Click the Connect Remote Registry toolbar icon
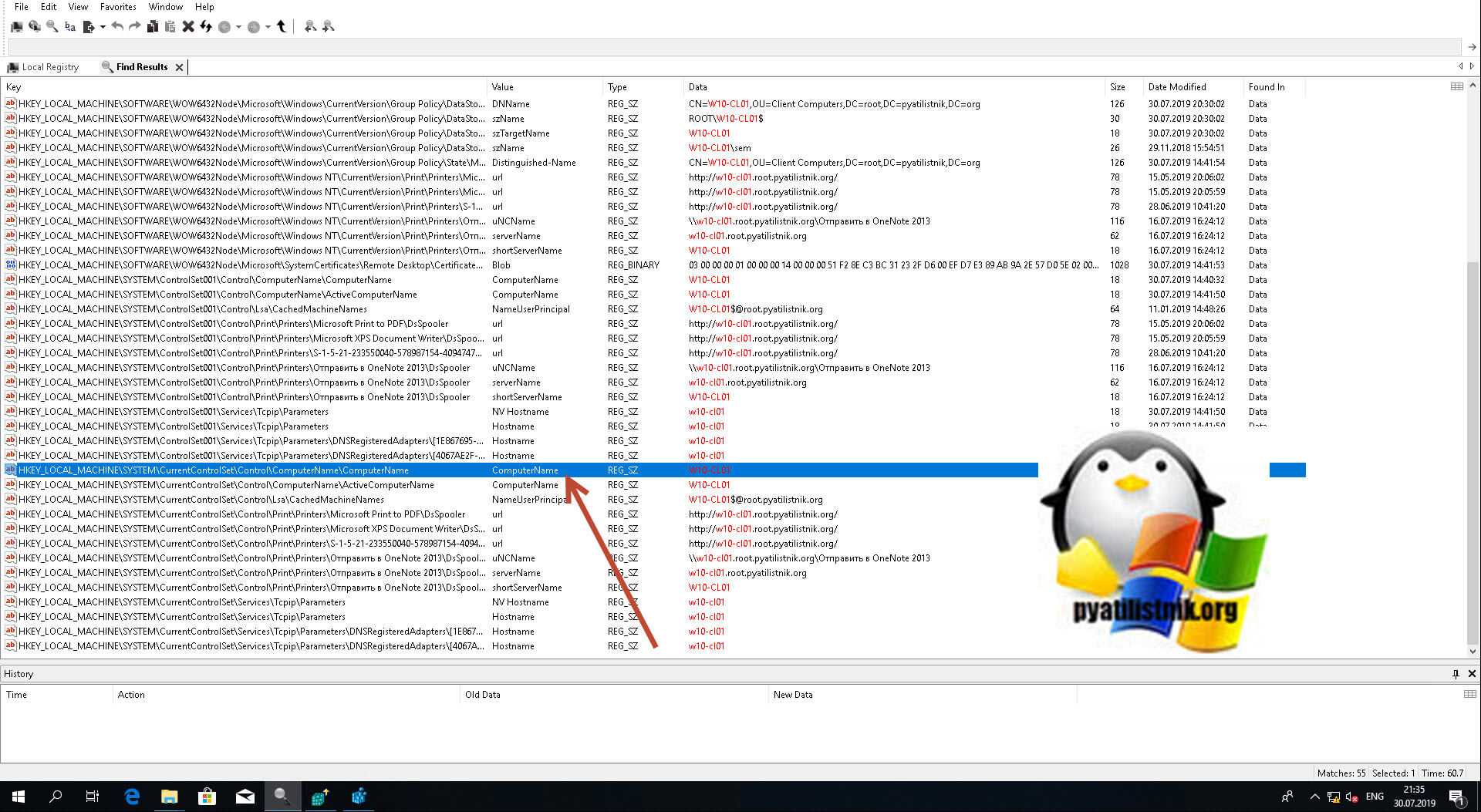The image size is (1481, 812). pyautogui.click(x=35, y=27)
